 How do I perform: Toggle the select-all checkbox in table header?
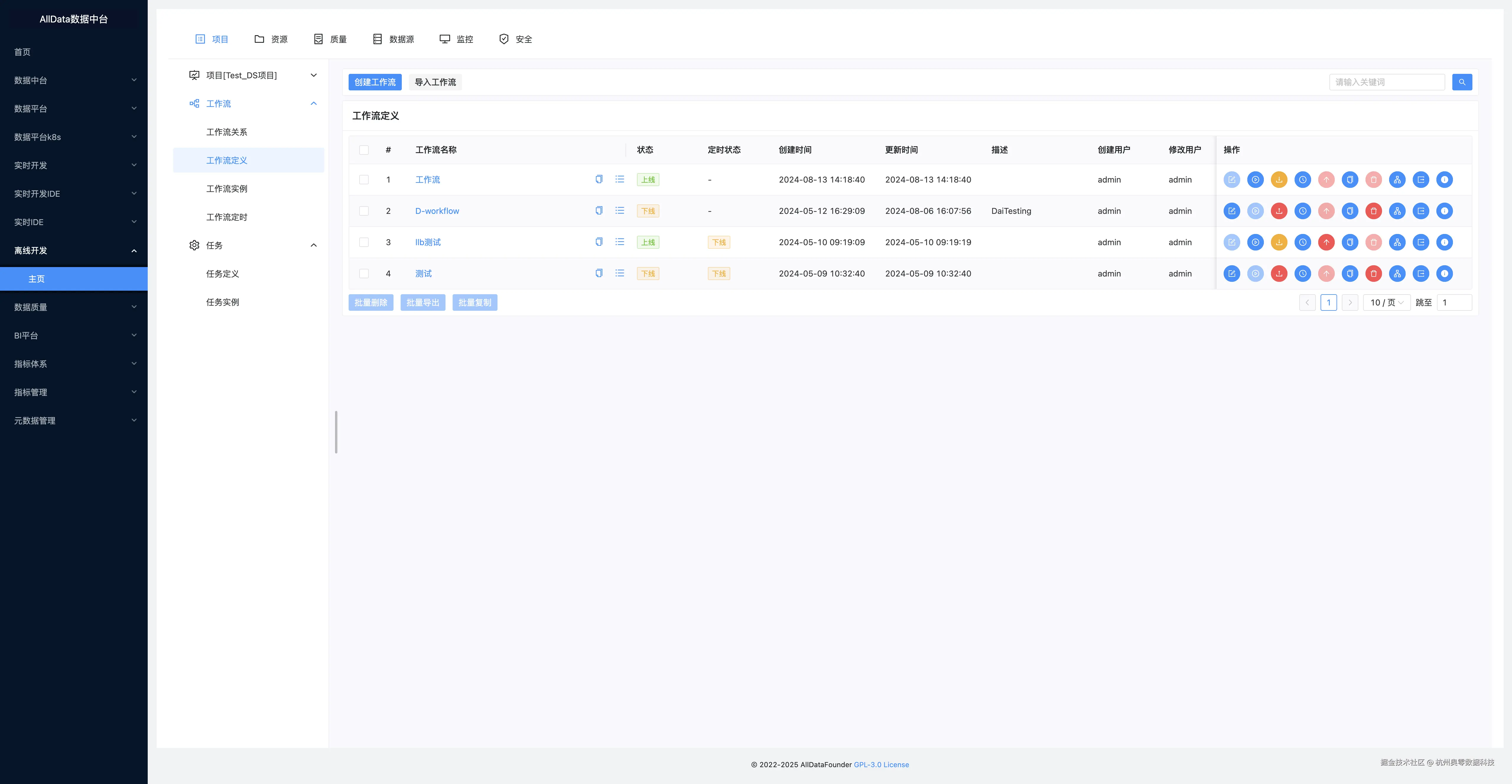click(364, 150)
